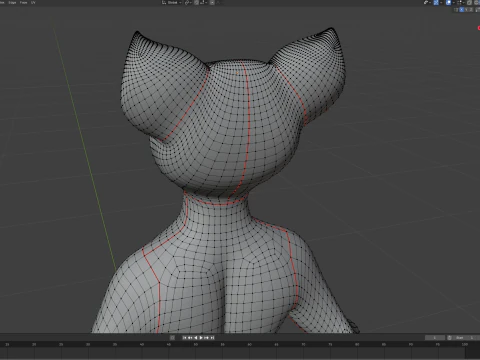Open the proportional editing falloff menu
The image size is (480, 360).
point(219,2)
